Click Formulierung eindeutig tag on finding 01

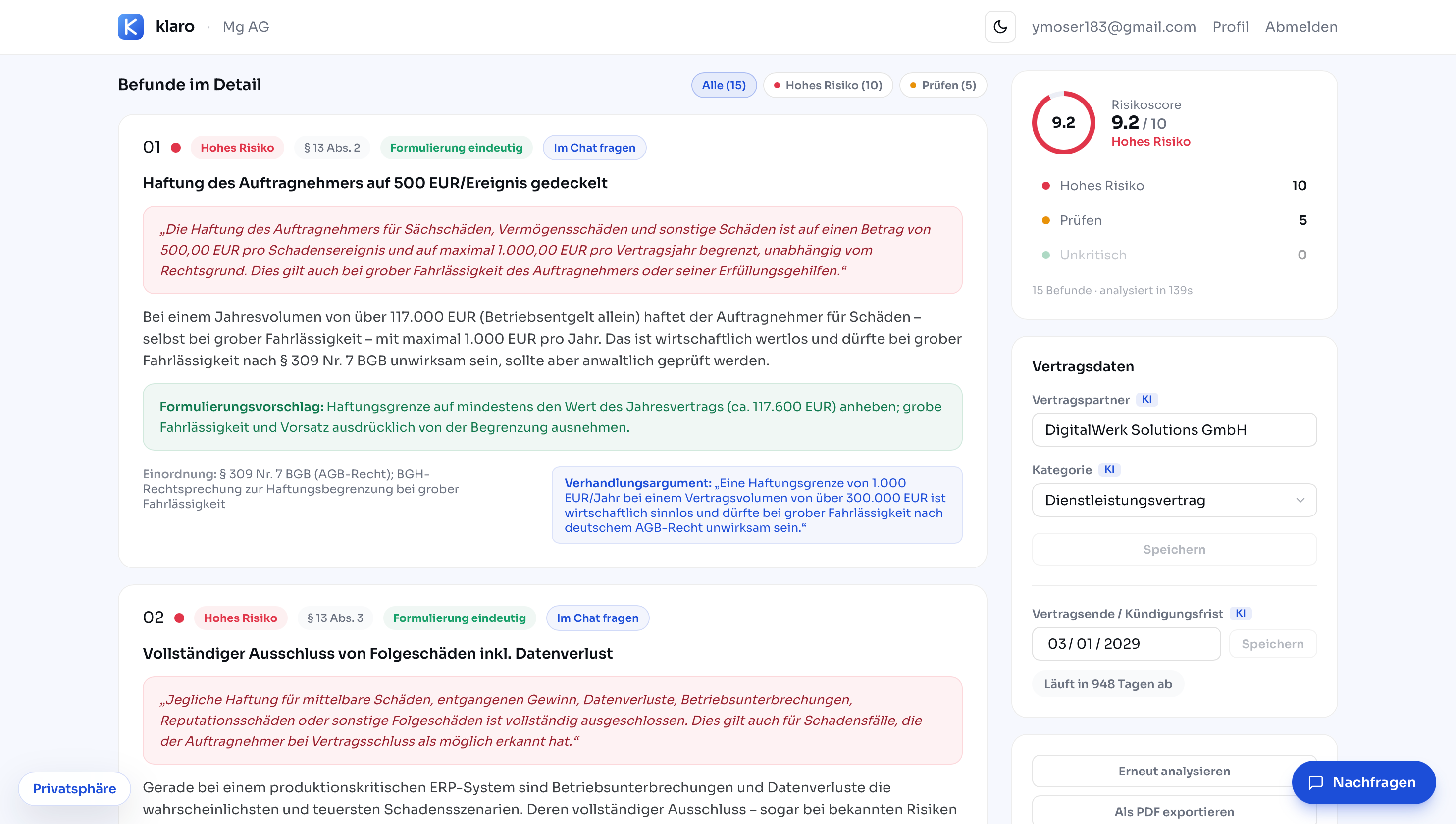click(456, 148)
